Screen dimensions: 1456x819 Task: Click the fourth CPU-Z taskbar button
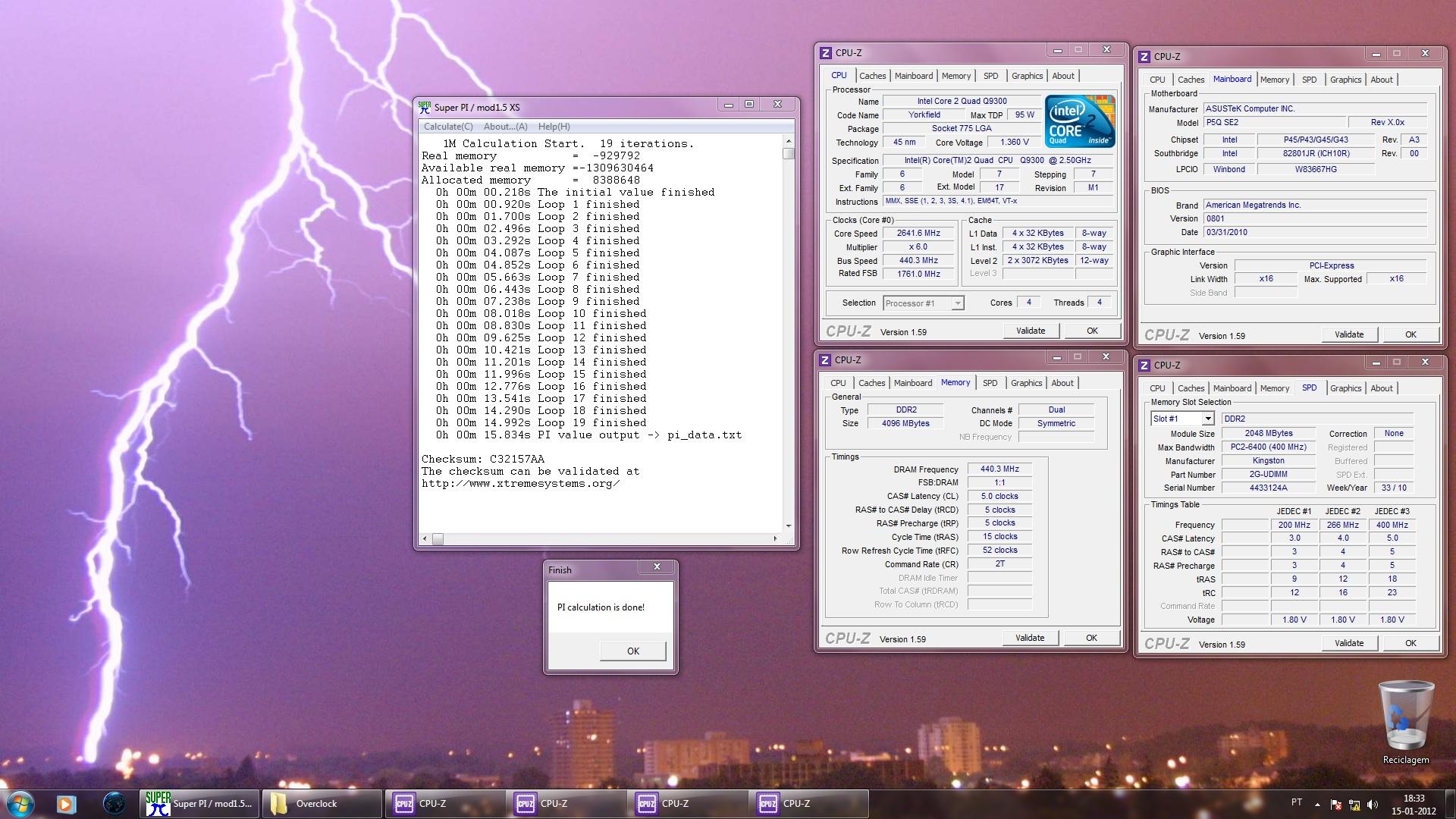coord(809,804)
